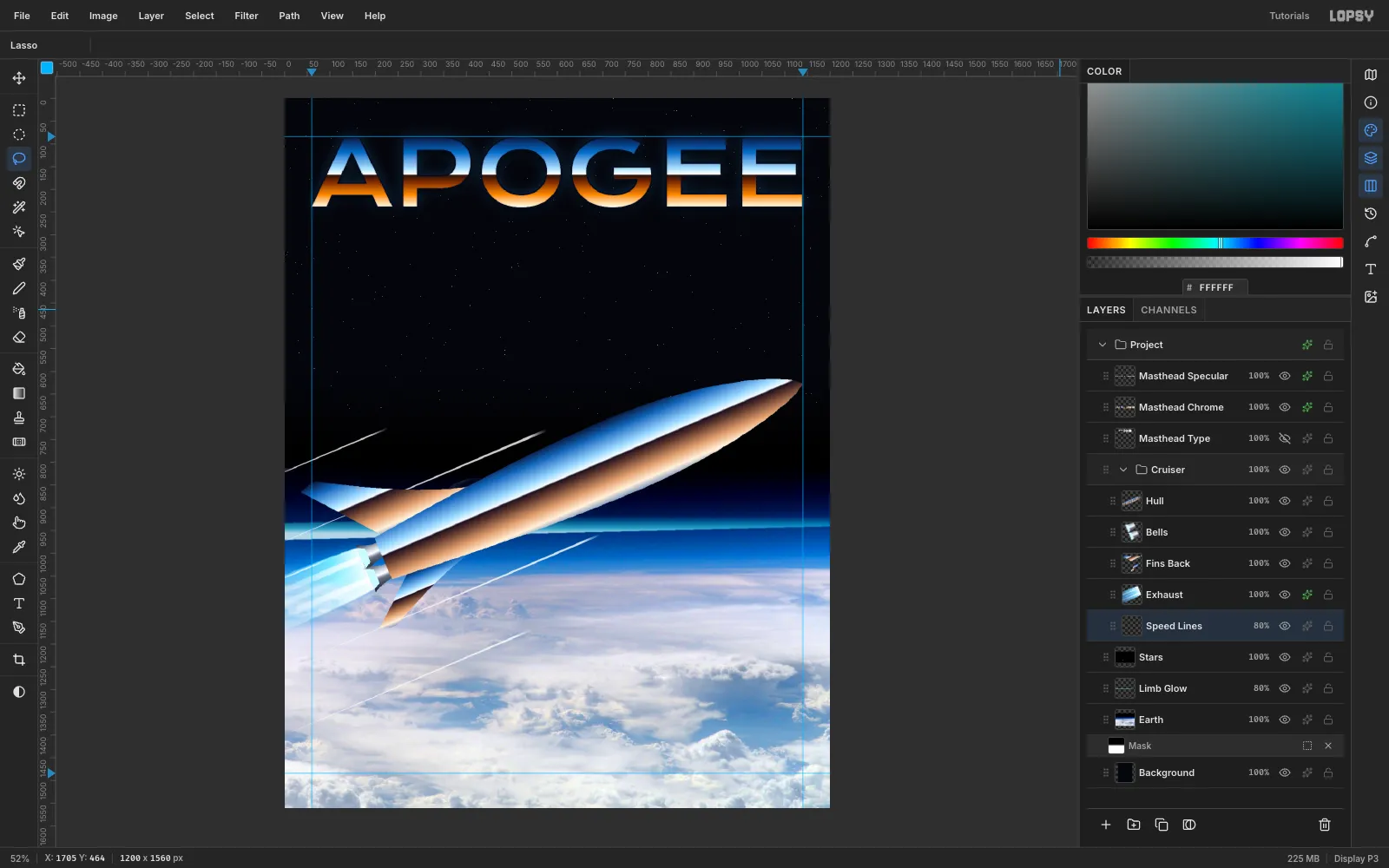
Task: Select the Eraser tool
Action: point(19,337)
